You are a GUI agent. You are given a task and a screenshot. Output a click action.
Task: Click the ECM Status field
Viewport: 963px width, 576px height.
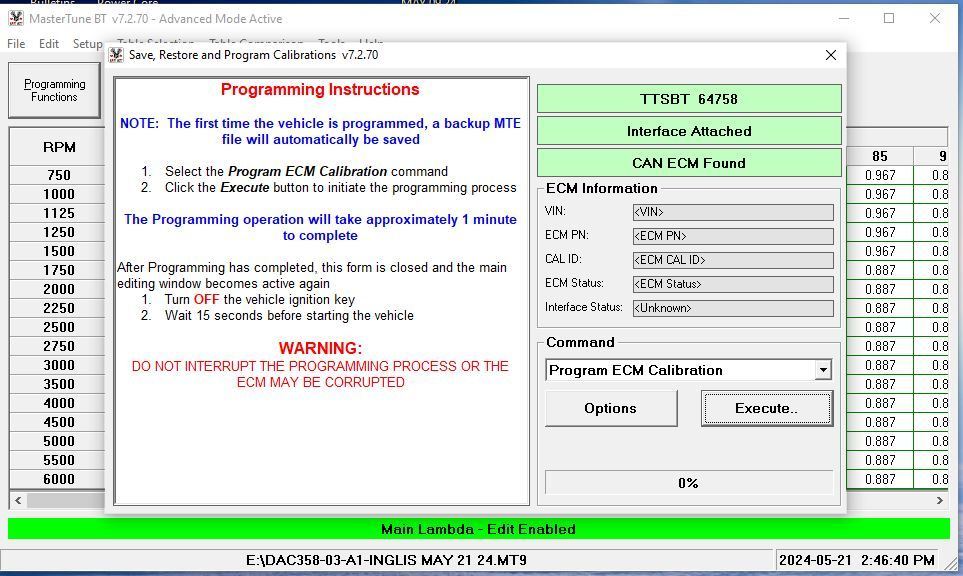tap(732, 284)
